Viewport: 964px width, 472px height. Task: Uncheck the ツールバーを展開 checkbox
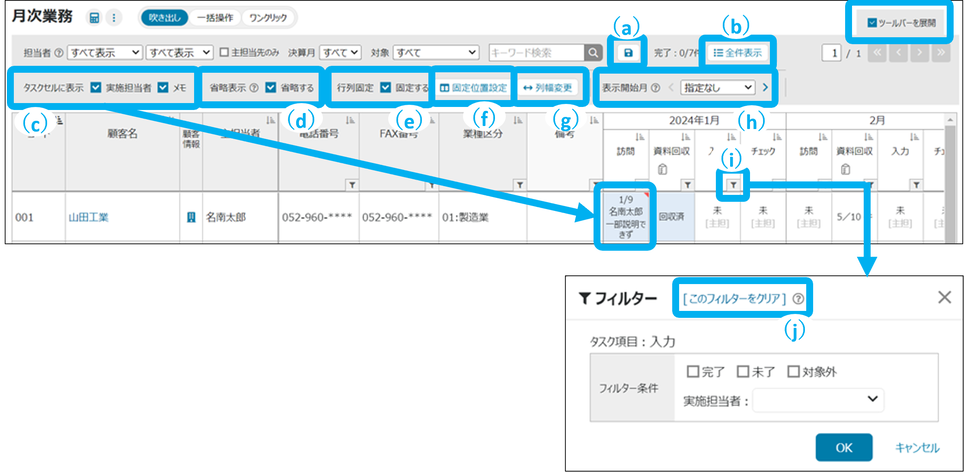pyautogui.click(x=873, y=21)
